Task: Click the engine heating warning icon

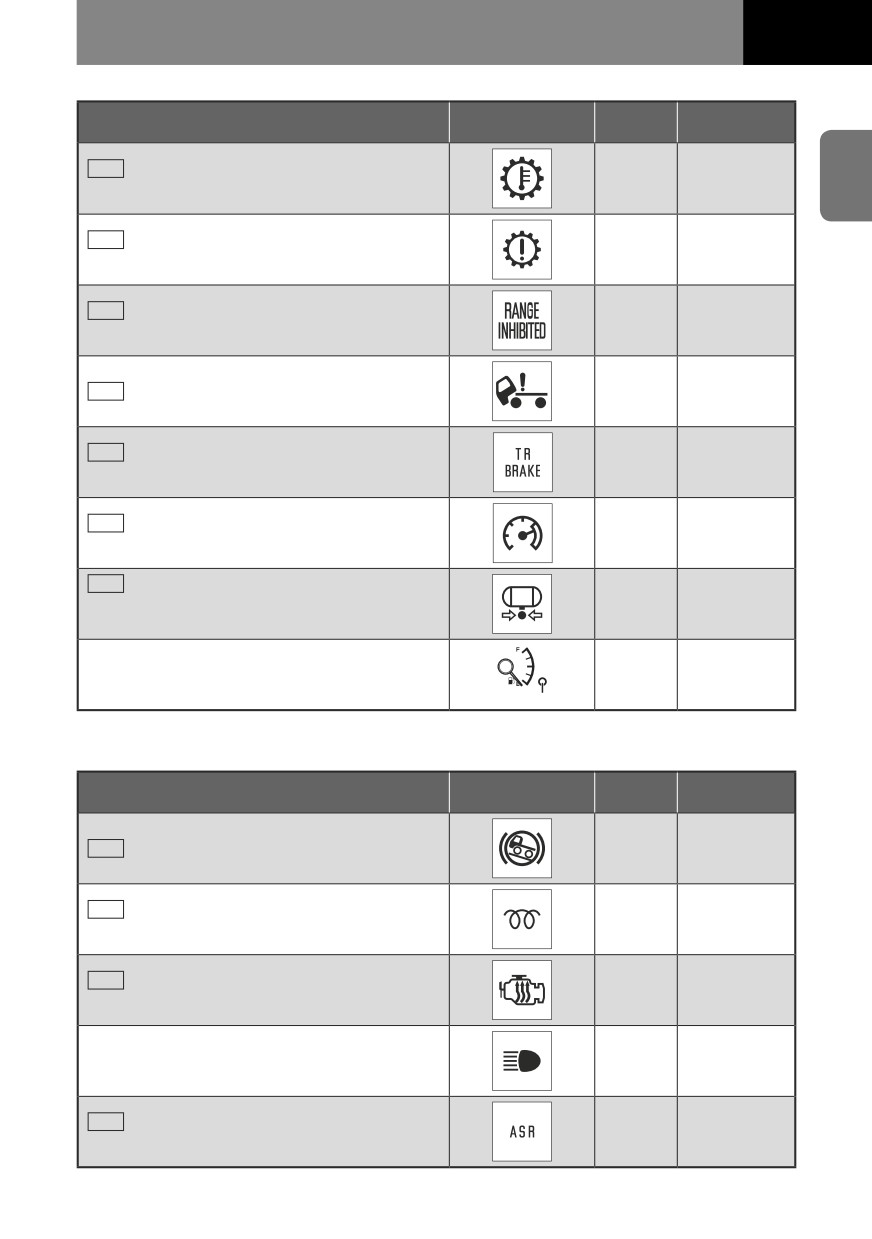Action: pyautogui.click(x=522, y=990)
